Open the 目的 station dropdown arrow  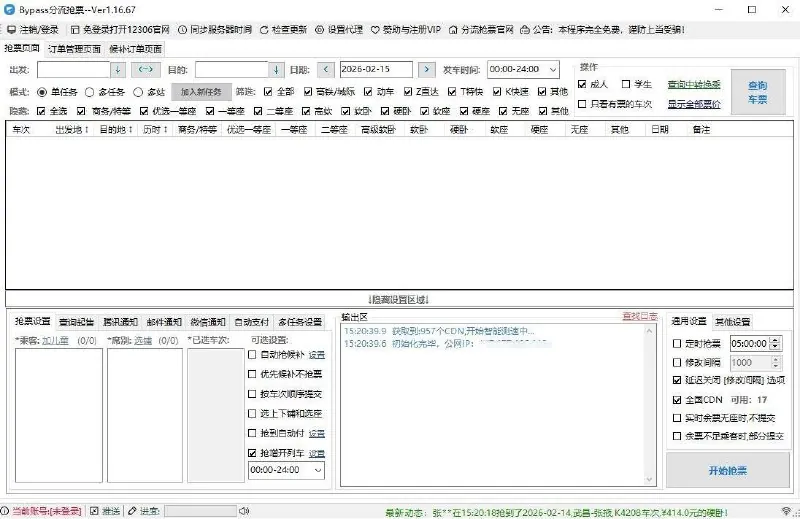[276, 69]
